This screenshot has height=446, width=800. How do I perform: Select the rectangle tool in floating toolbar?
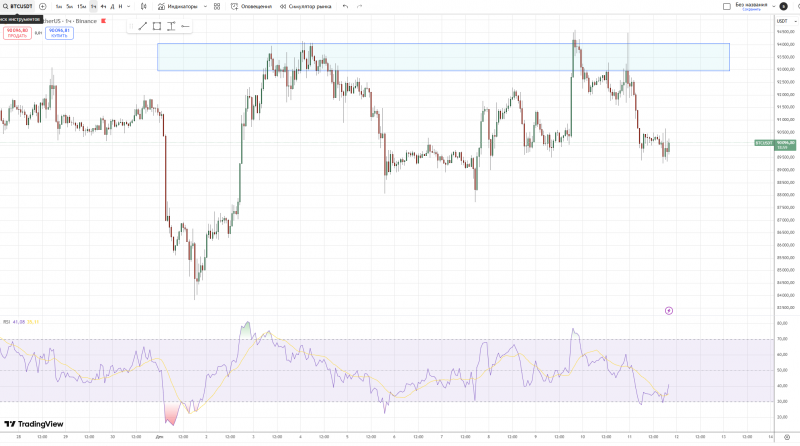click(x=157, y=26)
